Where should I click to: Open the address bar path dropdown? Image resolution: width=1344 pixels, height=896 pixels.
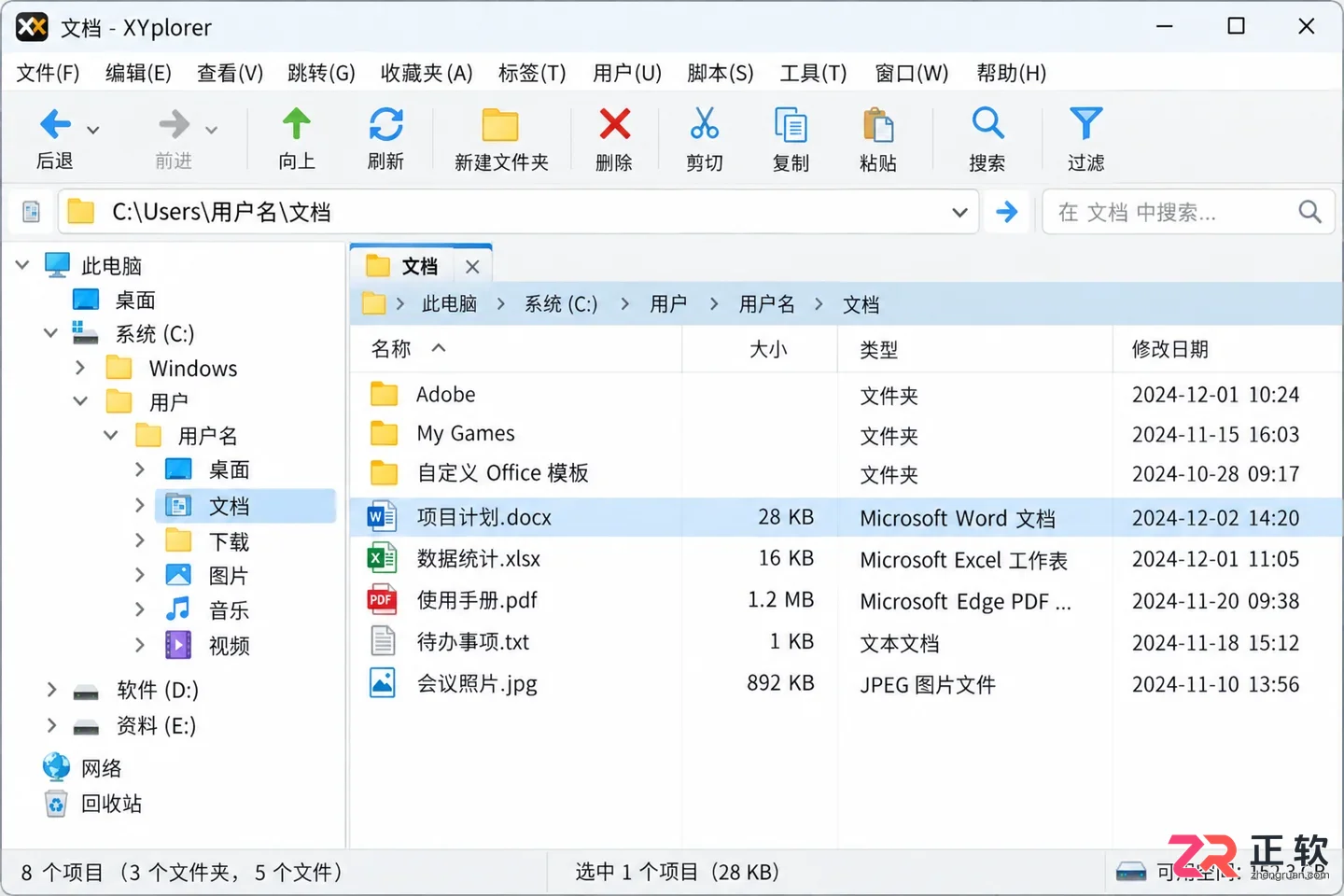(x=959, y=213)
